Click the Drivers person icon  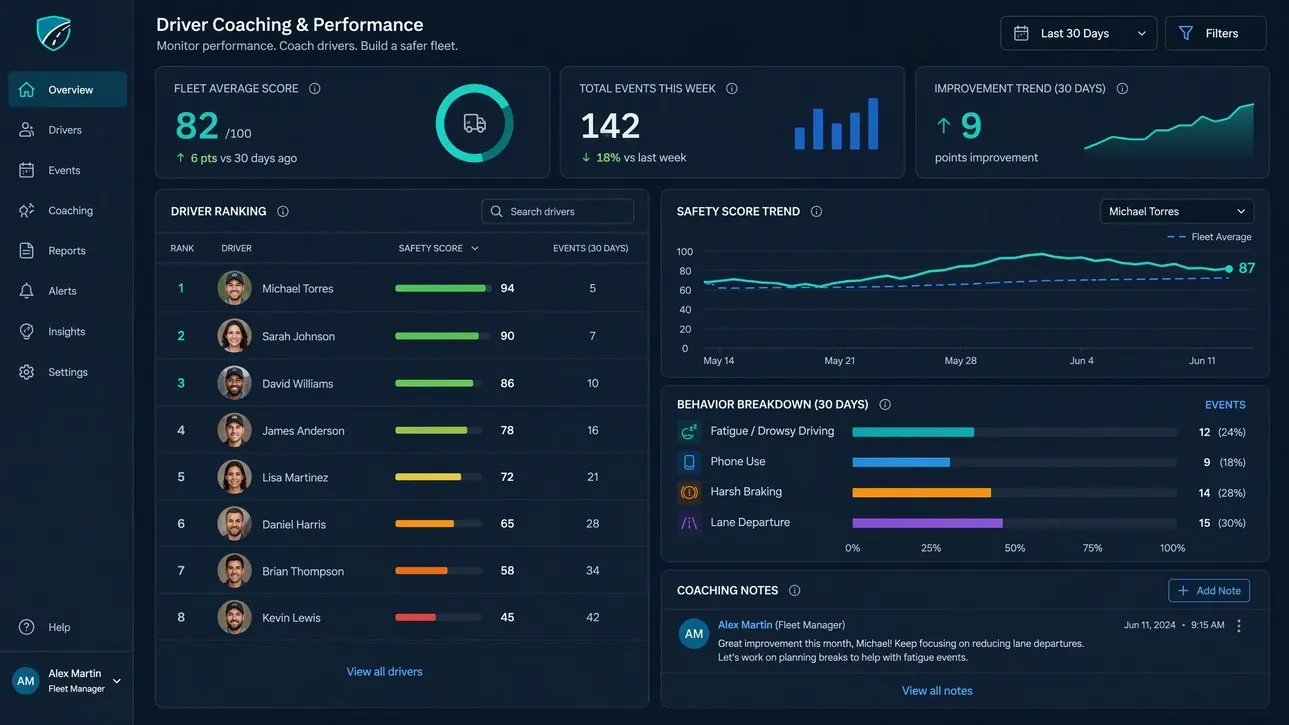pyautogui.click(x=27, y=130)
